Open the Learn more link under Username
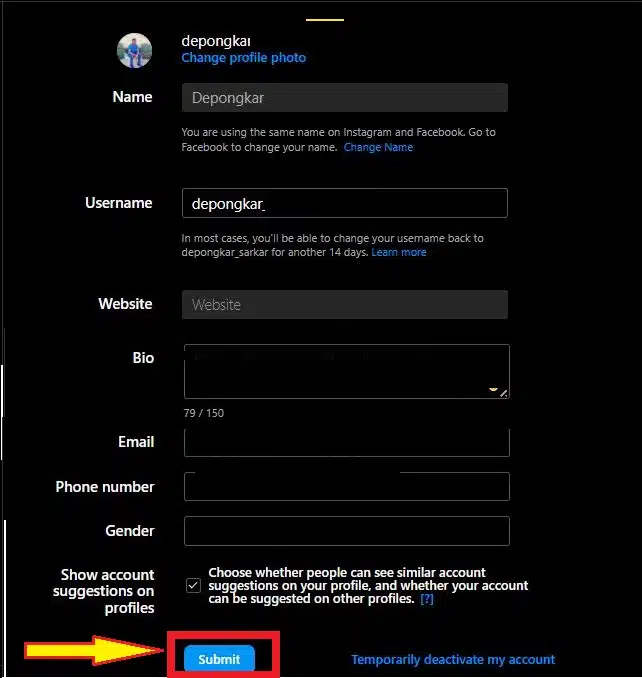The image size is (642, 678). click(399, 253)
